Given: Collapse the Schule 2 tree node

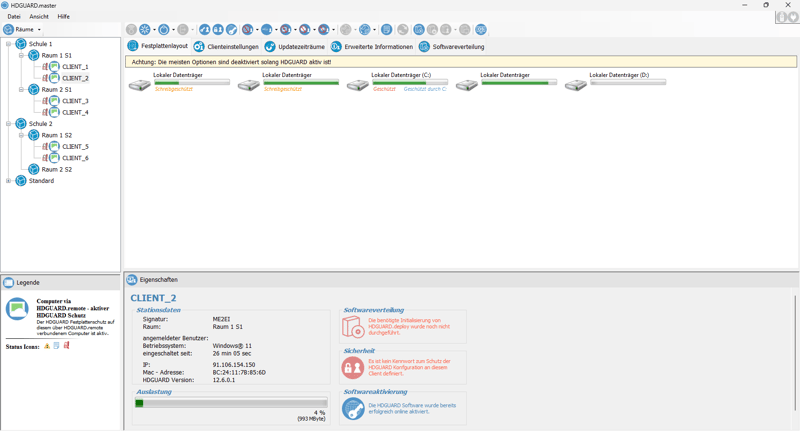Looking at the screenshot, I should click(8, 123).
